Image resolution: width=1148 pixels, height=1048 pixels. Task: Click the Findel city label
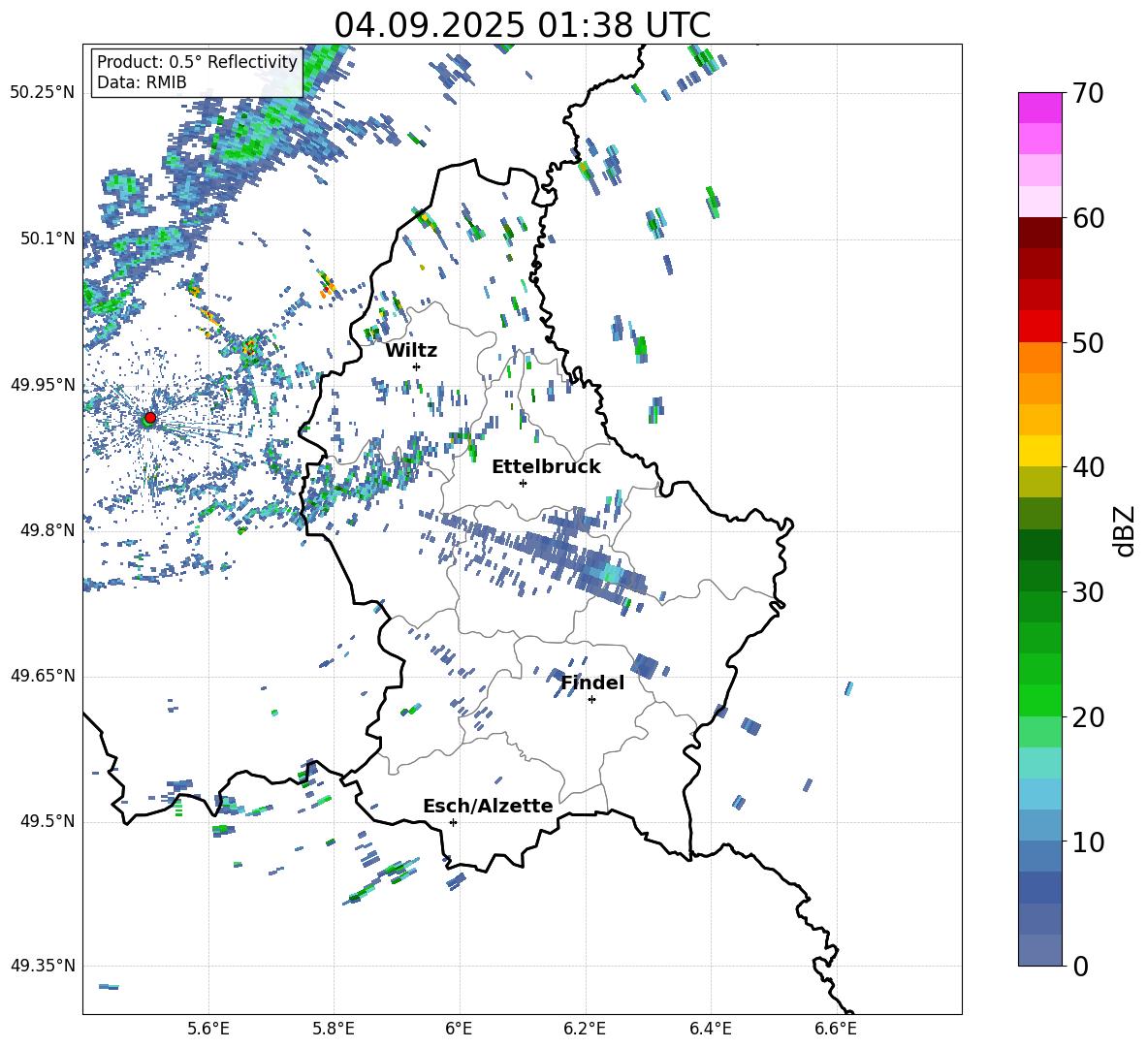[x=592, y=683]
